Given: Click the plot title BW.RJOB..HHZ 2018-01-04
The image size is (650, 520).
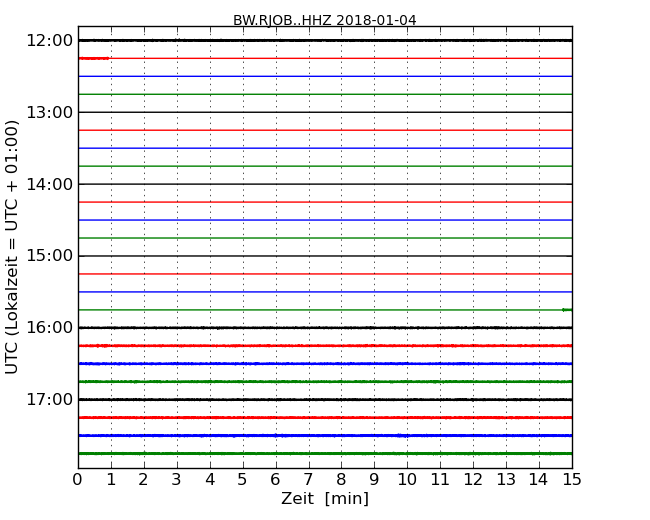Looking at the screenshot, I should pyautogui.click(x=325, y=20).
